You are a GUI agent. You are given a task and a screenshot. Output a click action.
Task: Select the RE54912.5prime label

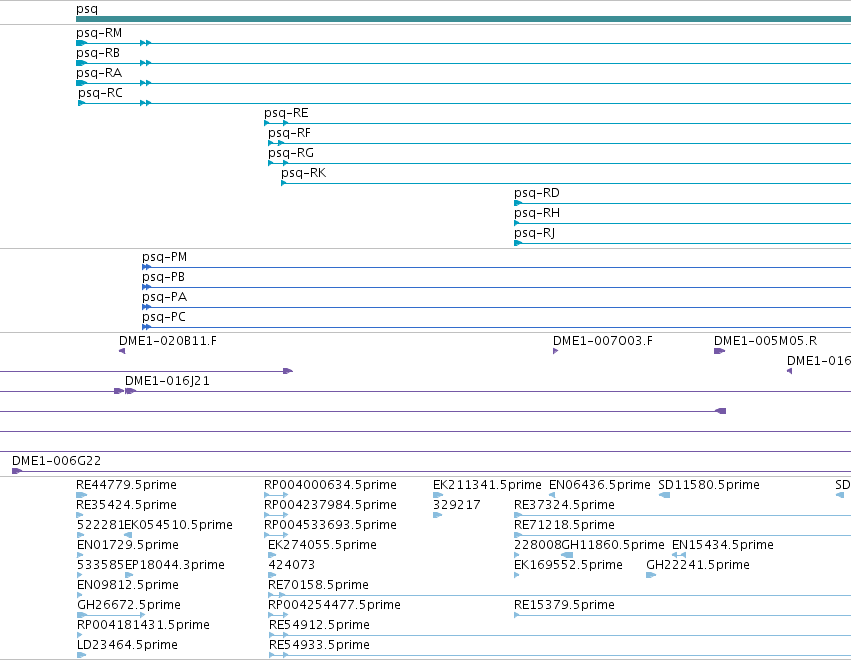[x=320, y=625]
